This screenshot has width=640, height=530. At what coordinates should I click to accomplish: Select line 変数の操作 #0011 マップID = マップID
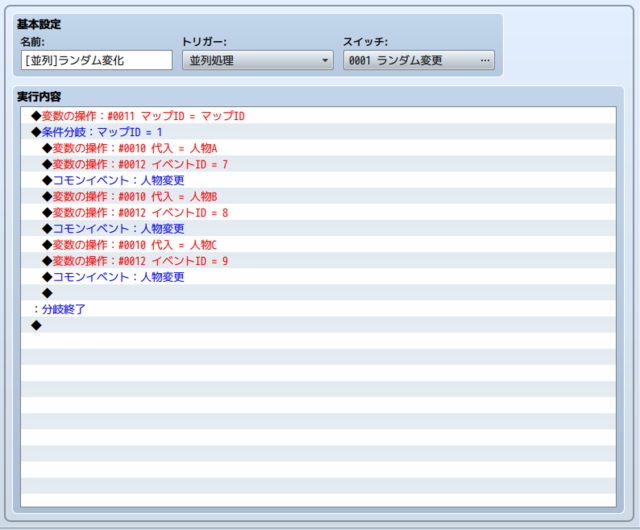click(318, 116)
